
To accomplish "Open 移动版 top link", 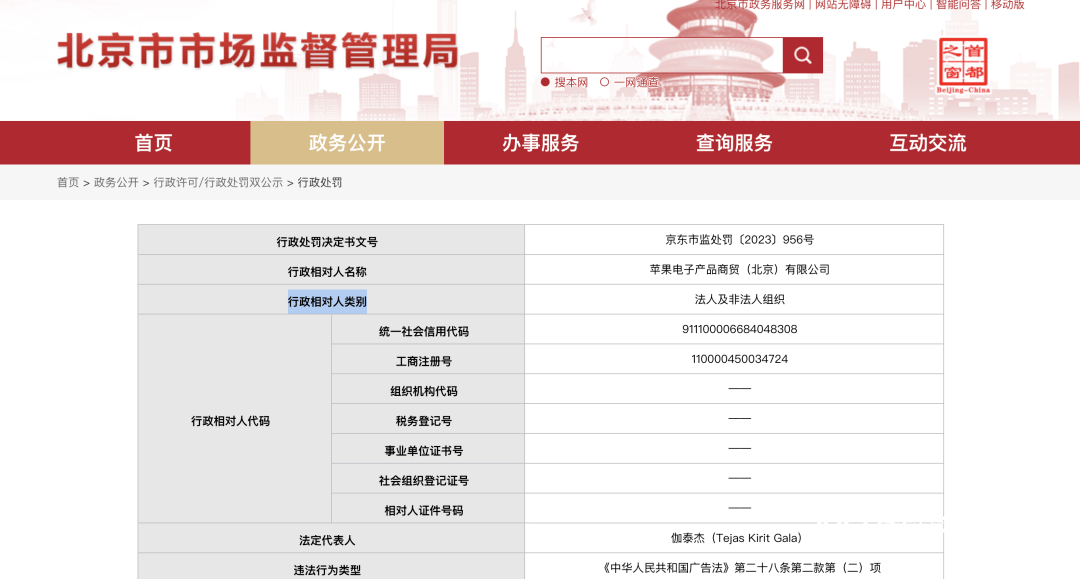I will (1008, 5).
